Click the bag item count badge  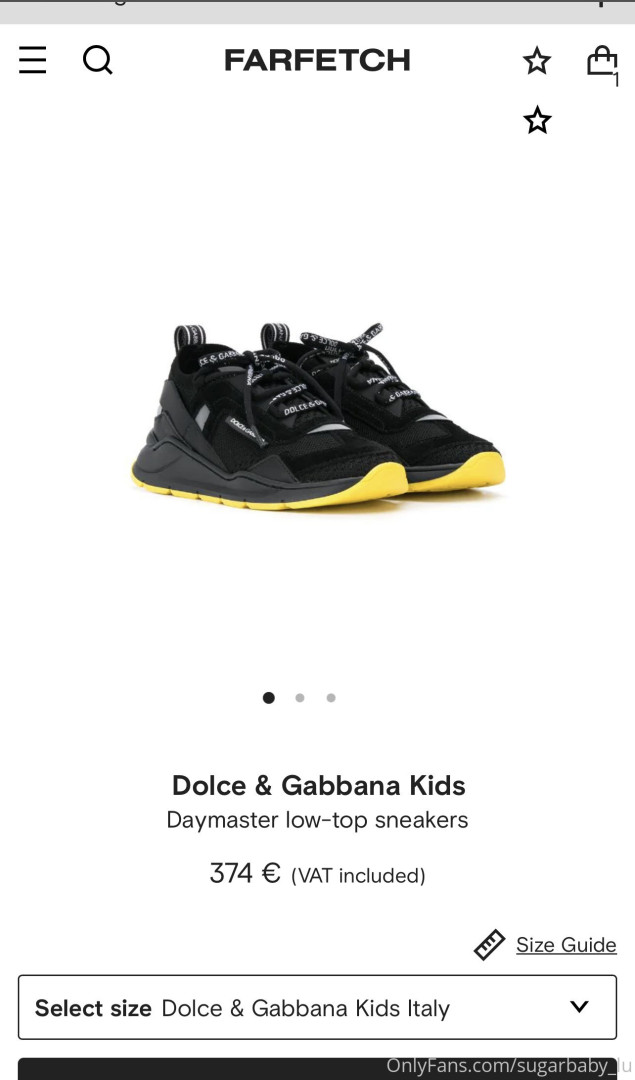click(x=616, y=81)
